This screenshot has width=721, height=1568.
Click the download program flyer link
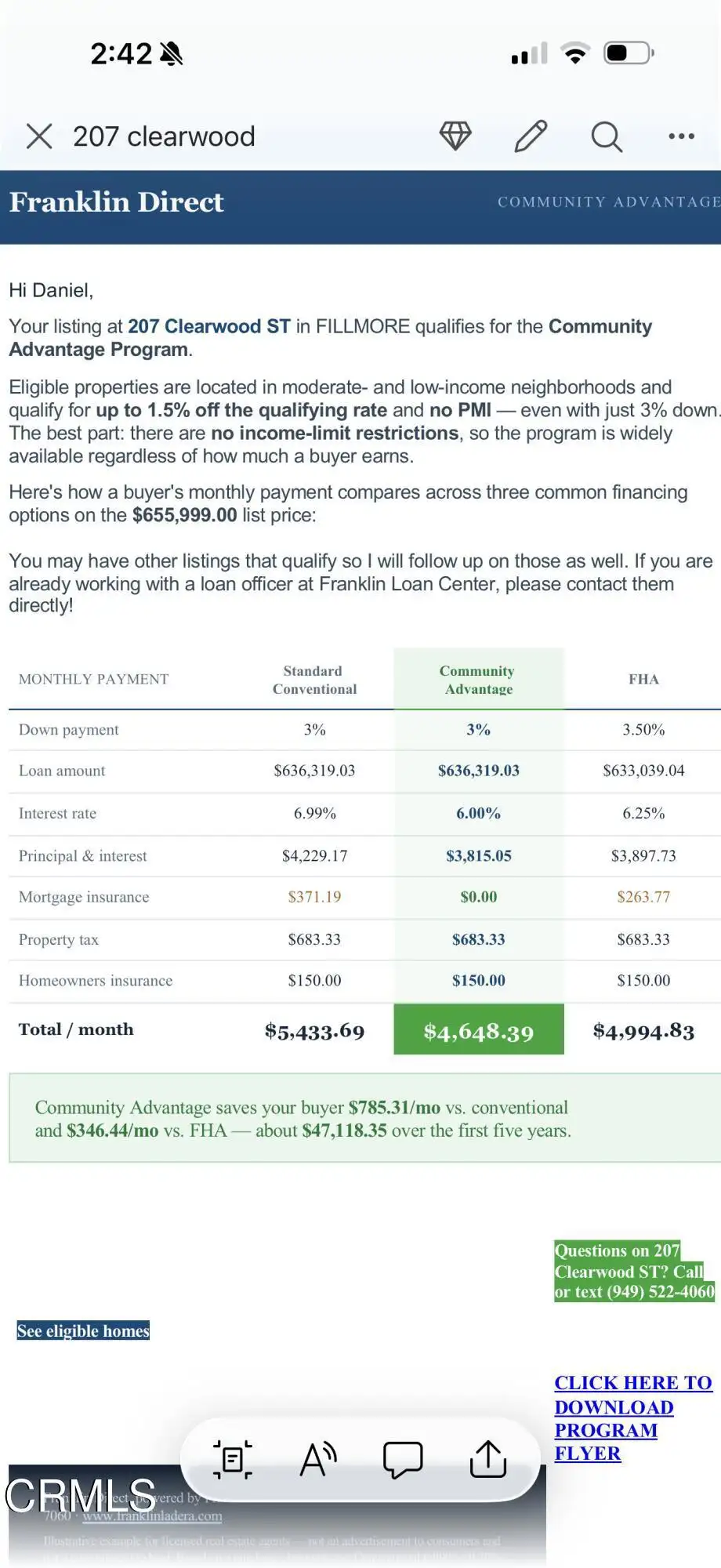pyautogui.click(x=633, y=1418)
